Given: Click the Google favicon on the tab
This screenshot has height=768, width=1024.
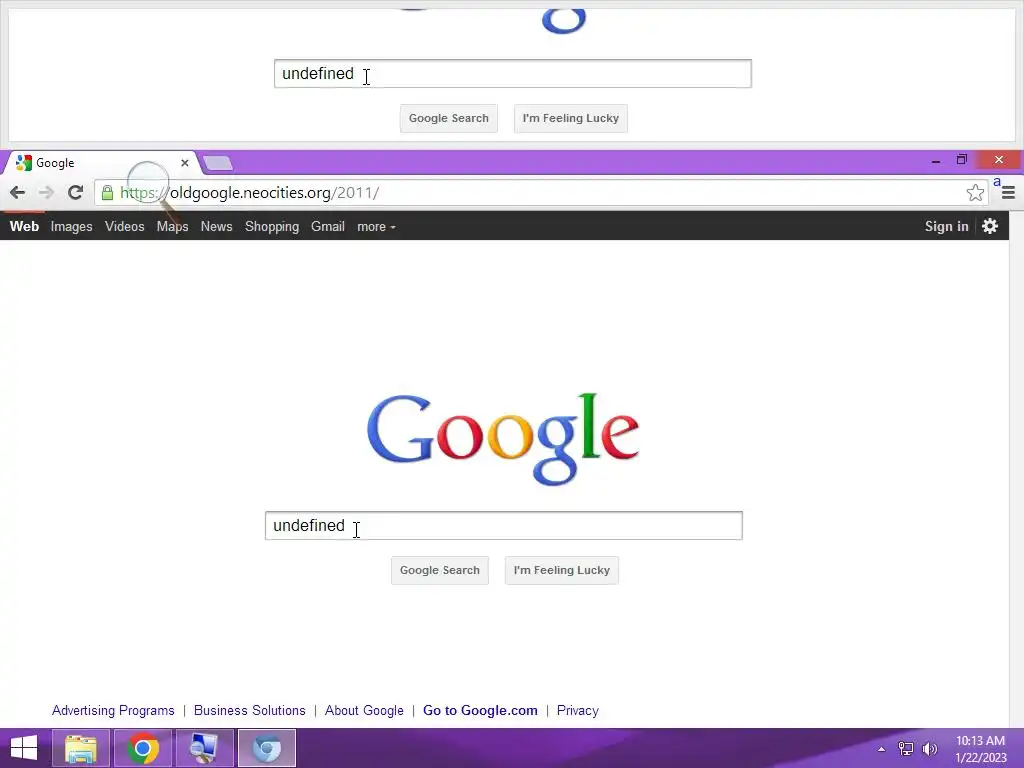Looking at the screenshot, I should (x=24, y=163).
